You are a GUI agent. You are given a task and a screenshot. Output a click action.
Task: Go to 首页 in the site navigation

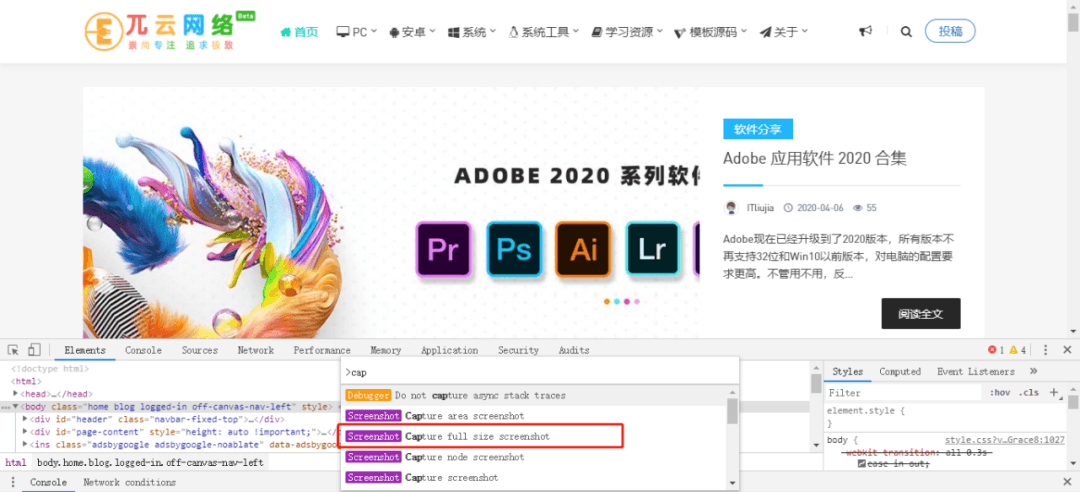coord(299,32)
